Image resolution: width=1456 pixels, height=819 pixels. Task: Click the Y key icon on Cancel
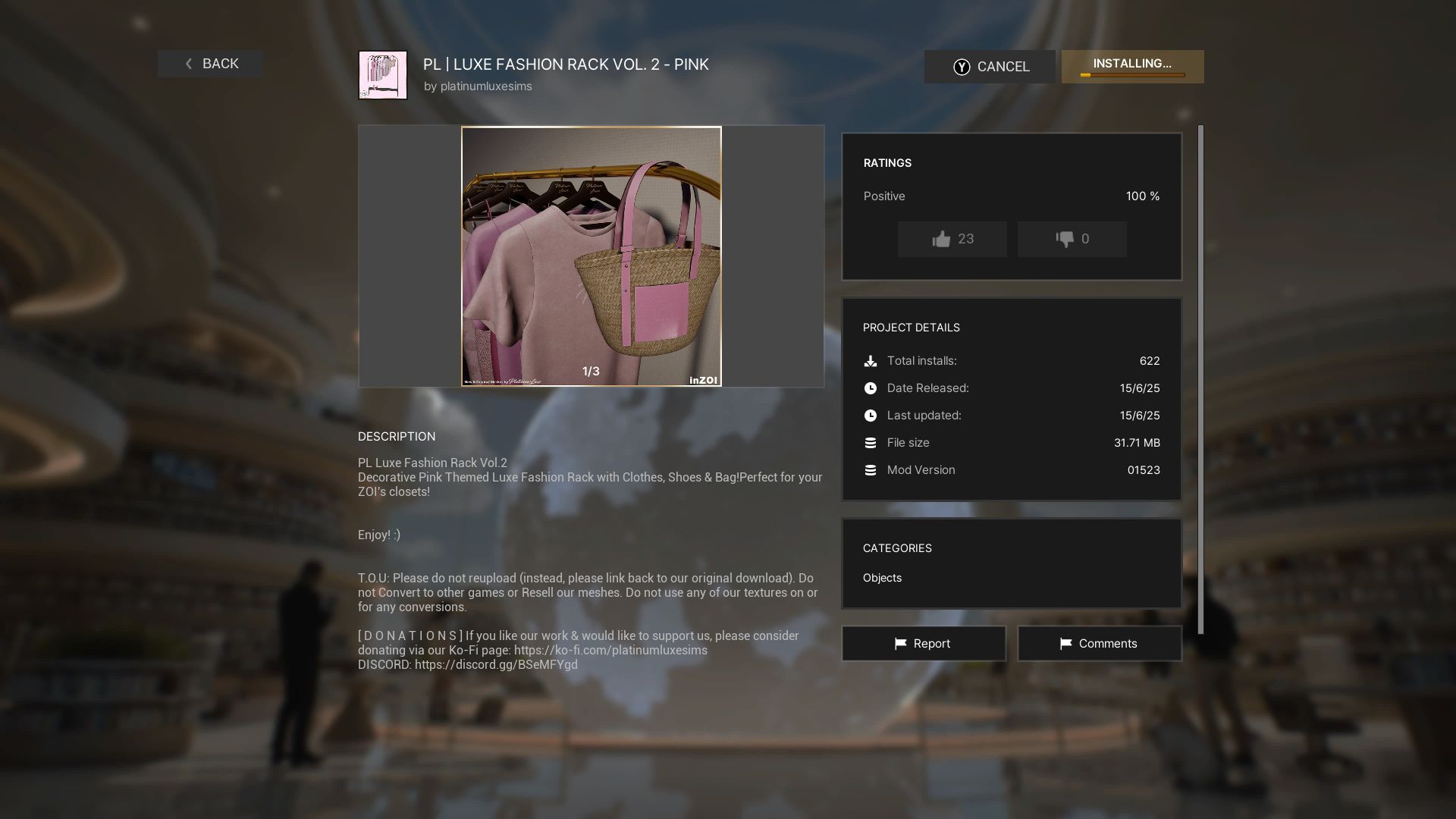click(x=962, y=67)
